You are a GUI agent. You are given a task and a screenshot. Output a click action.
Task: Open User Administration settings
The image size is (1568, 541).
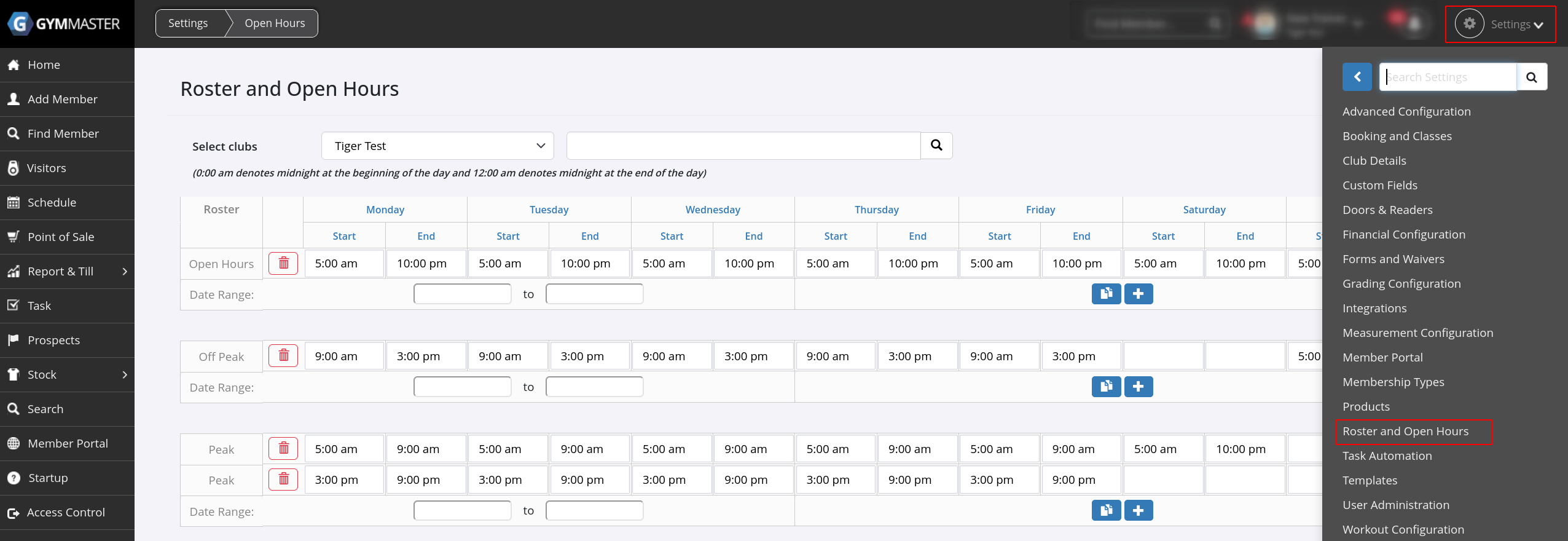pos(1396,505)
